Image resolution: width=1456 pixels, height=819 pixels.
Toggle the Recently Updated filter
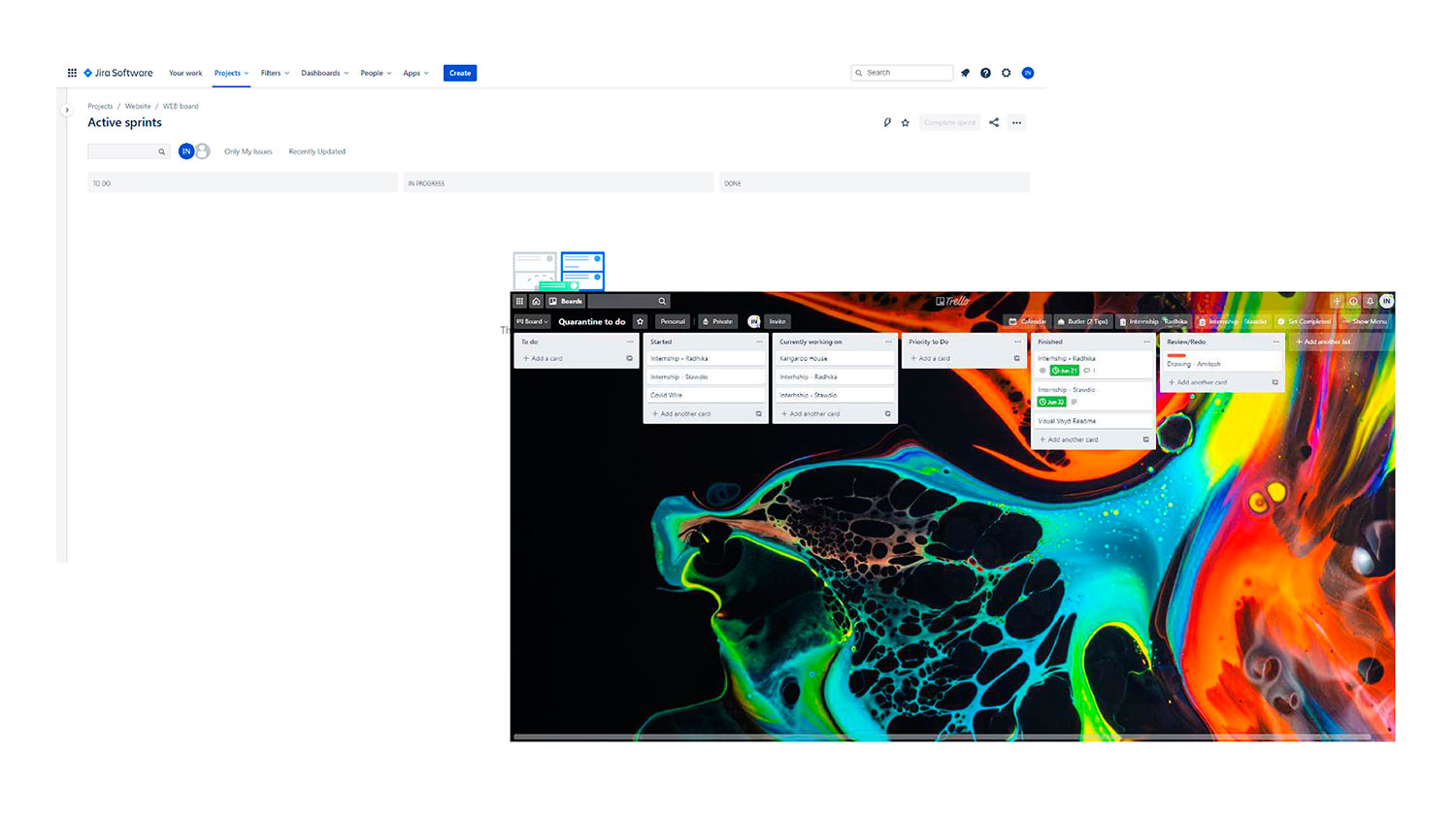click(316, 152)
